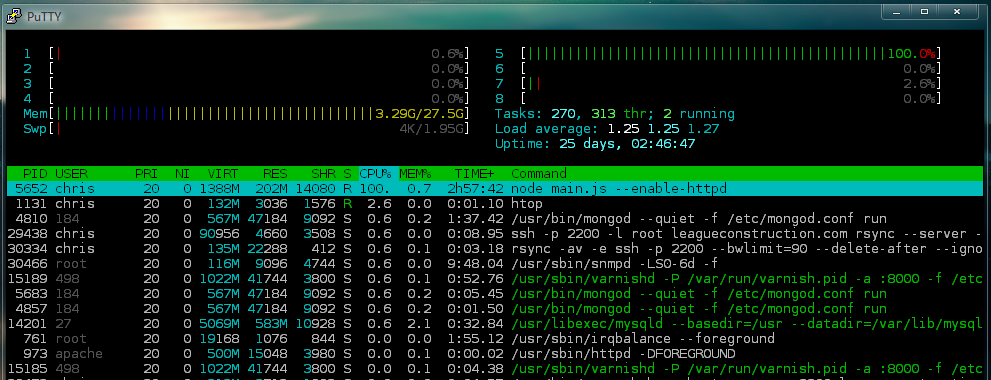
Task: Select the htop process row
Action: tap(496, 204)
